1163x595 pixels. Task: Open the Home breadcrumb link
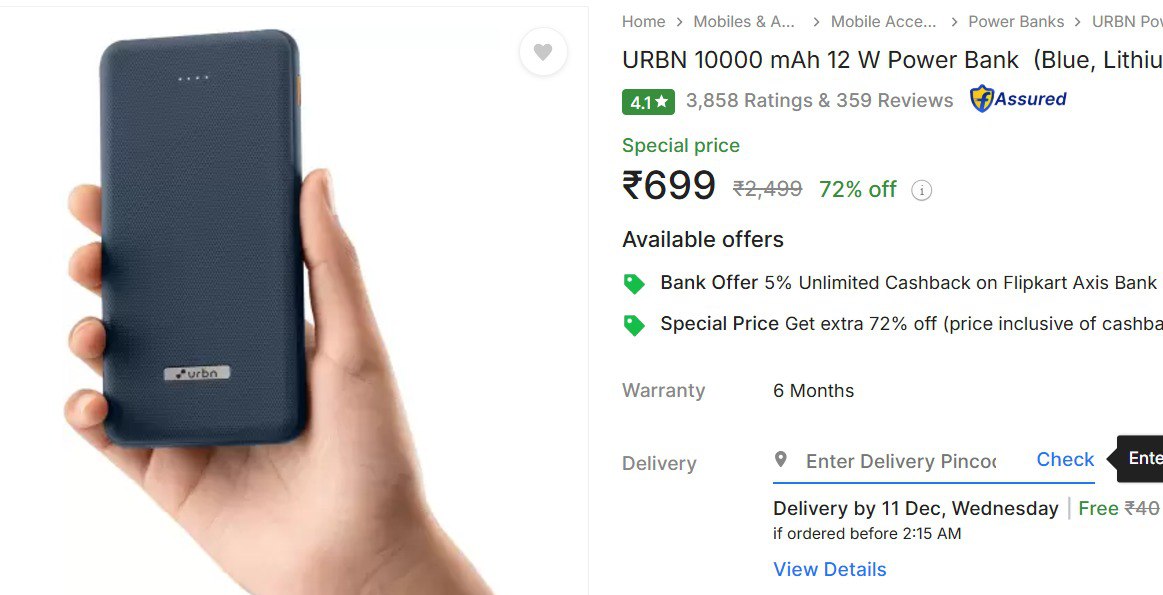click(643, 21)
